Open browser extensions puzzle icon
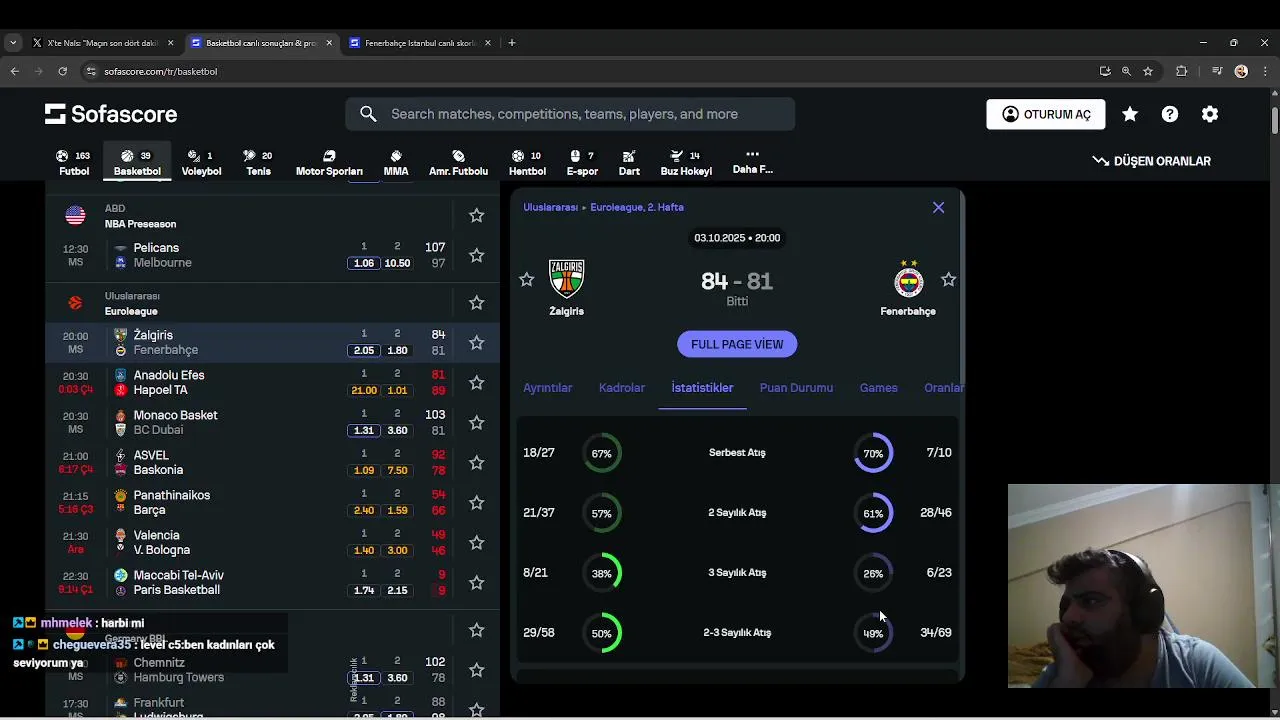The image size is (1280, 720). (1182, 71)
